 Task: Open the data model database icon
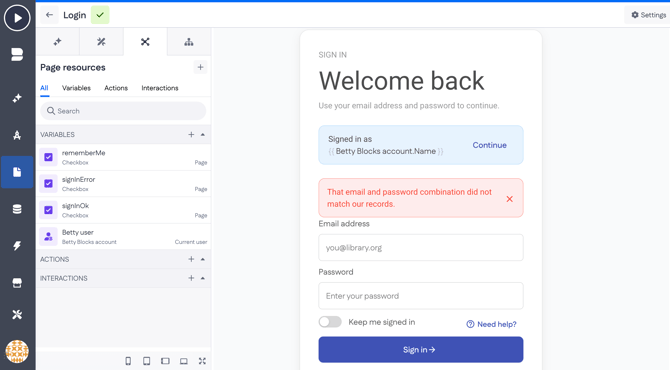point(17,209)
